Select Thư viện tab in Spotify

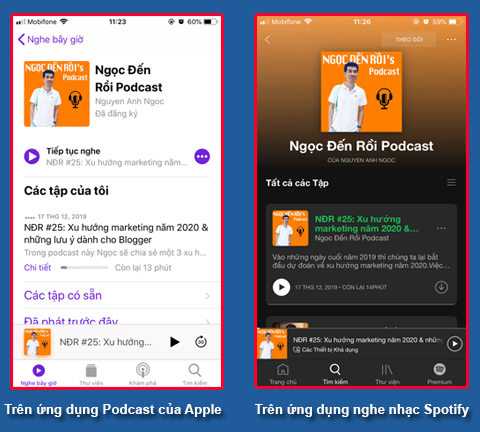tap(387, 374)
